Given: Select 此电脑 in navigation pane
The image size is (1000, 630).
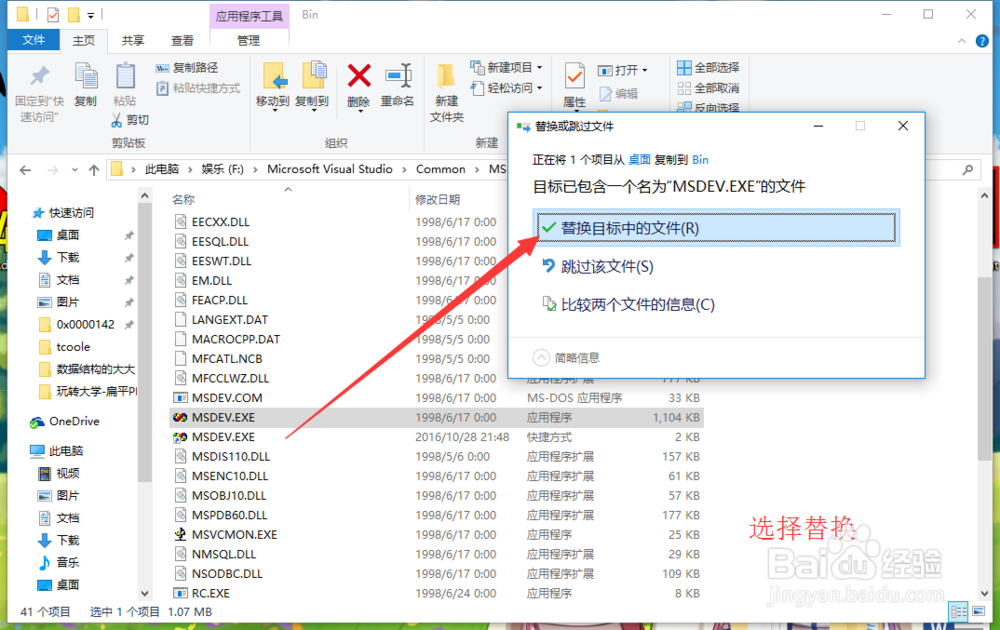Looking at the screenshot, I should click(x=57, y=451).
